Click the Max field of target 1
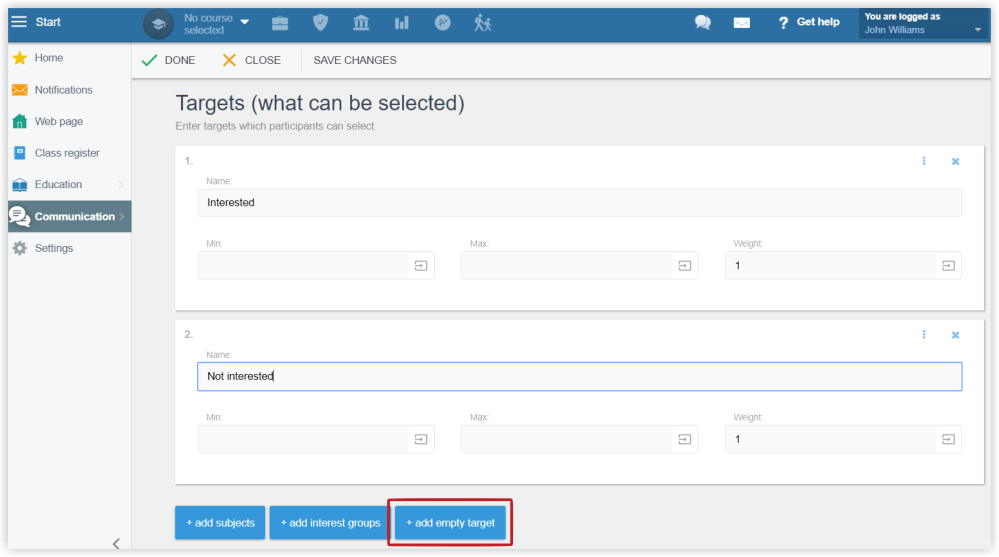 pos(566,266)
